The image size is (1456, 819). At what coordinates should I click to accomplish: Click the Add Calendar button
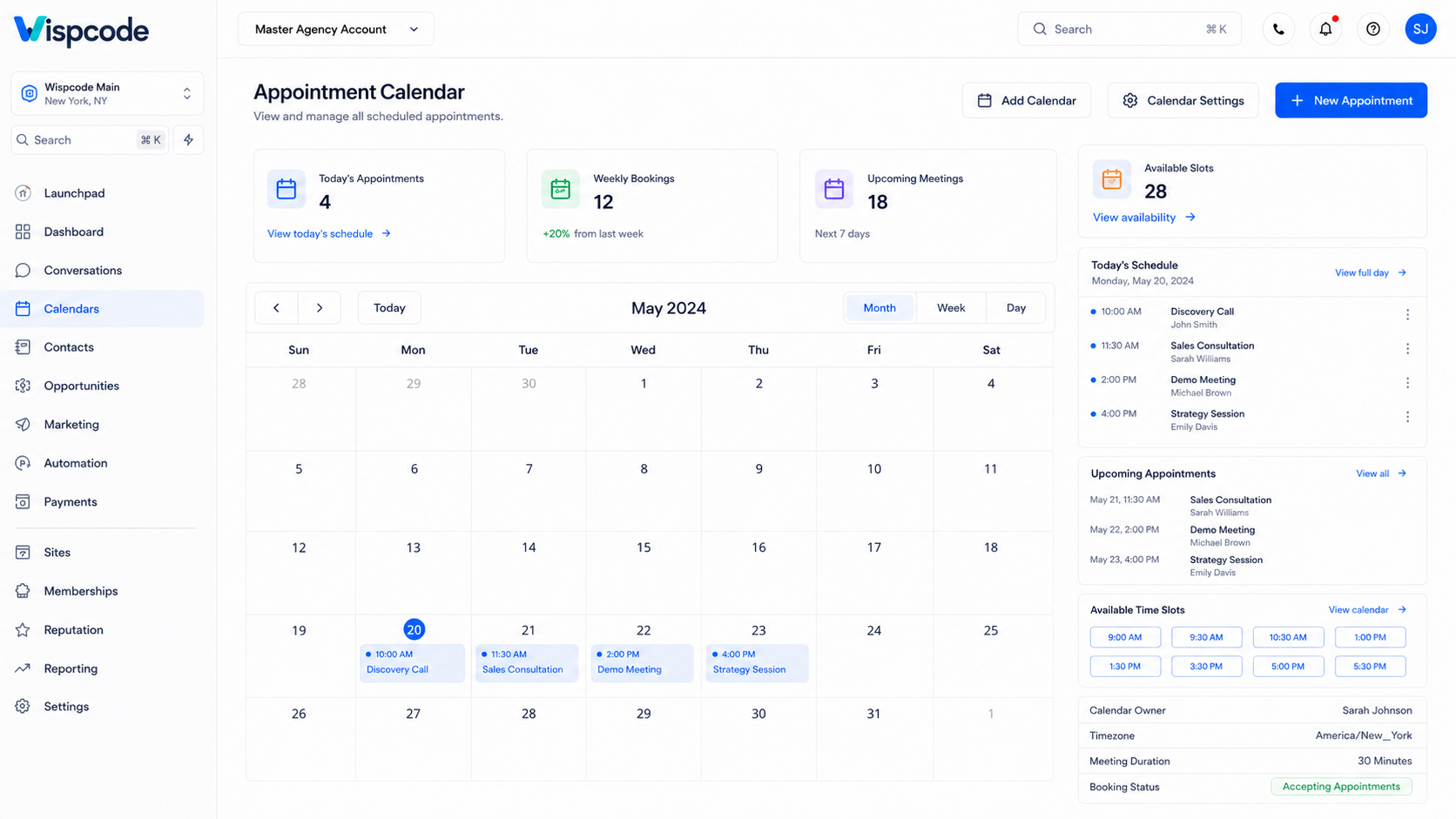(x=1027, y=100)
